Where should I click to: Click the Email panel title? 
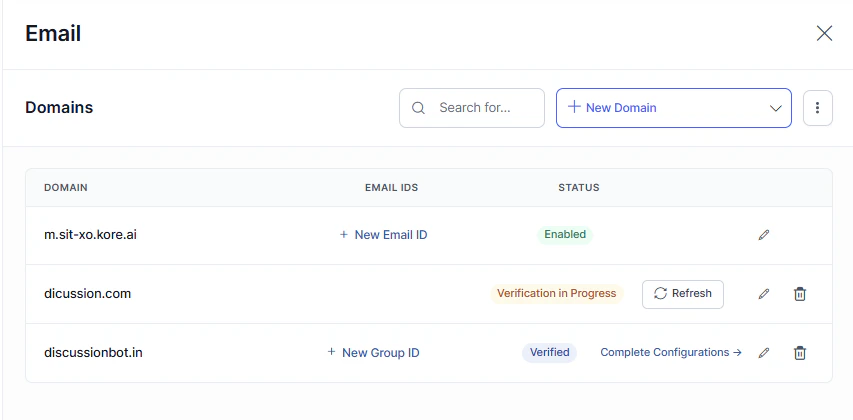[53, 33]
